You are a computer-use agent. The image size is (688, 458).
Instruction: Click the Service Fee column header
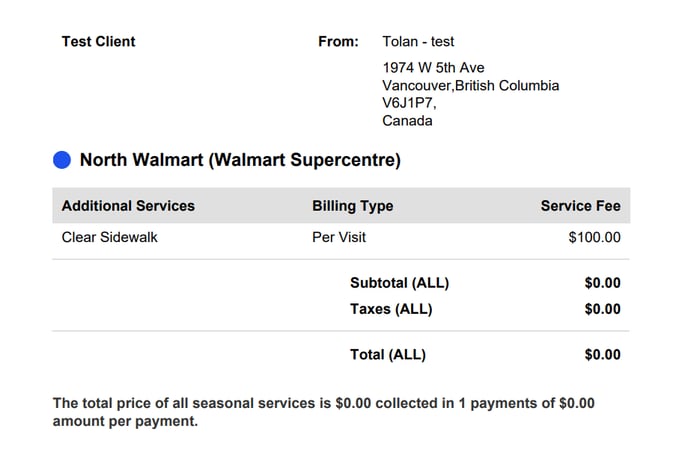(580, 206)
